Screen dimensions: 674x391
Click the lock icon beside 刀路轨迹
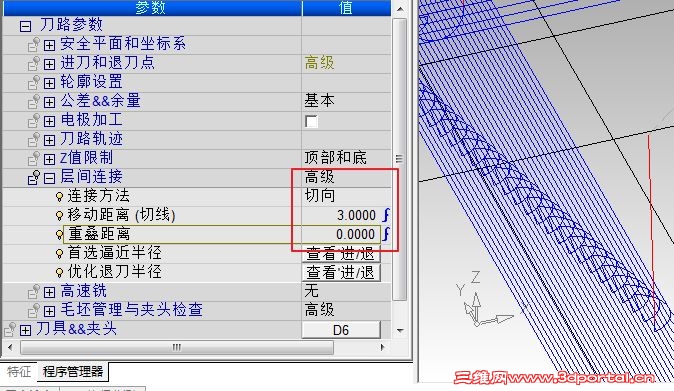[x=34, y=139]
